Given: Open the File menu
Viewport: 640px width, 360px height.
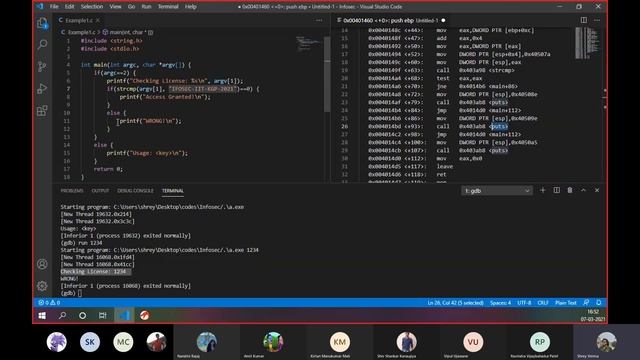Looking at the screenshot, I should [54, 7].
